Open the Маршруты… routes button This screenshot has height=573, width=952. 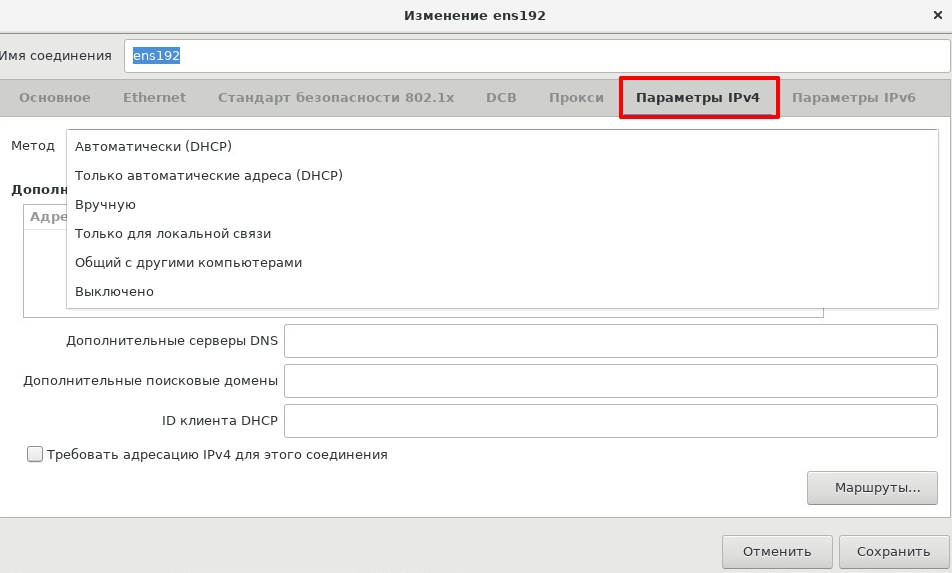click(872, 488)
